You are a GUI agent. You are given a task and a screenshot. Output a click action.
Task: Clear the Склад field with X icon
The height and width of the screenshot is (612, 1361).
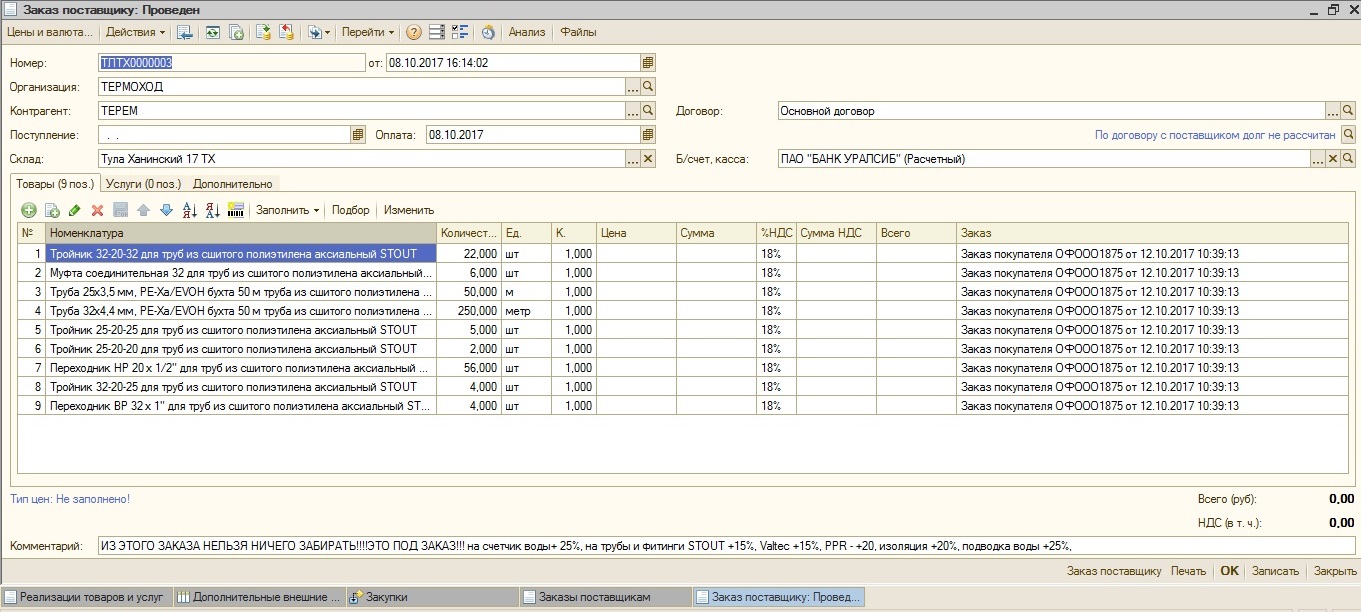(x=648, y=158)
